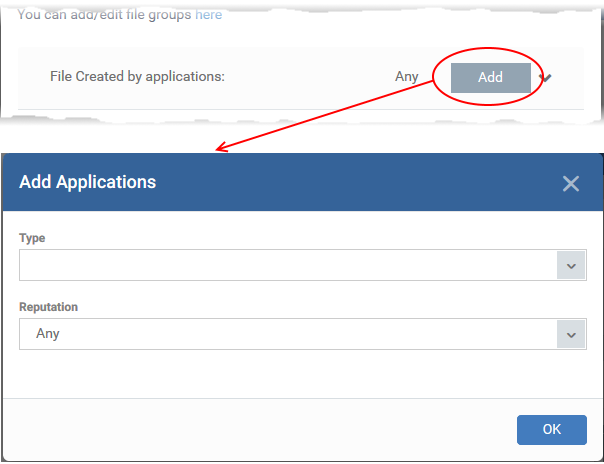Click the Type field label

[32, 238]
